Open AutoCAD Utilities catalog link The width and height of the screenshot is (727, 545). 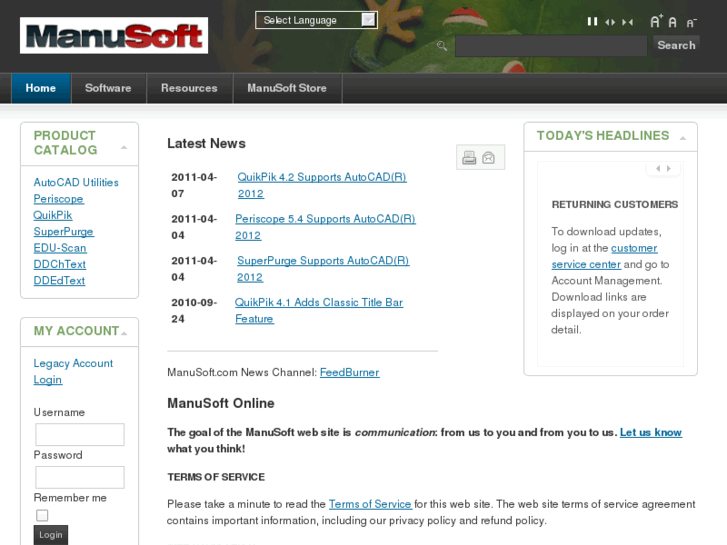tap(76, 182)
